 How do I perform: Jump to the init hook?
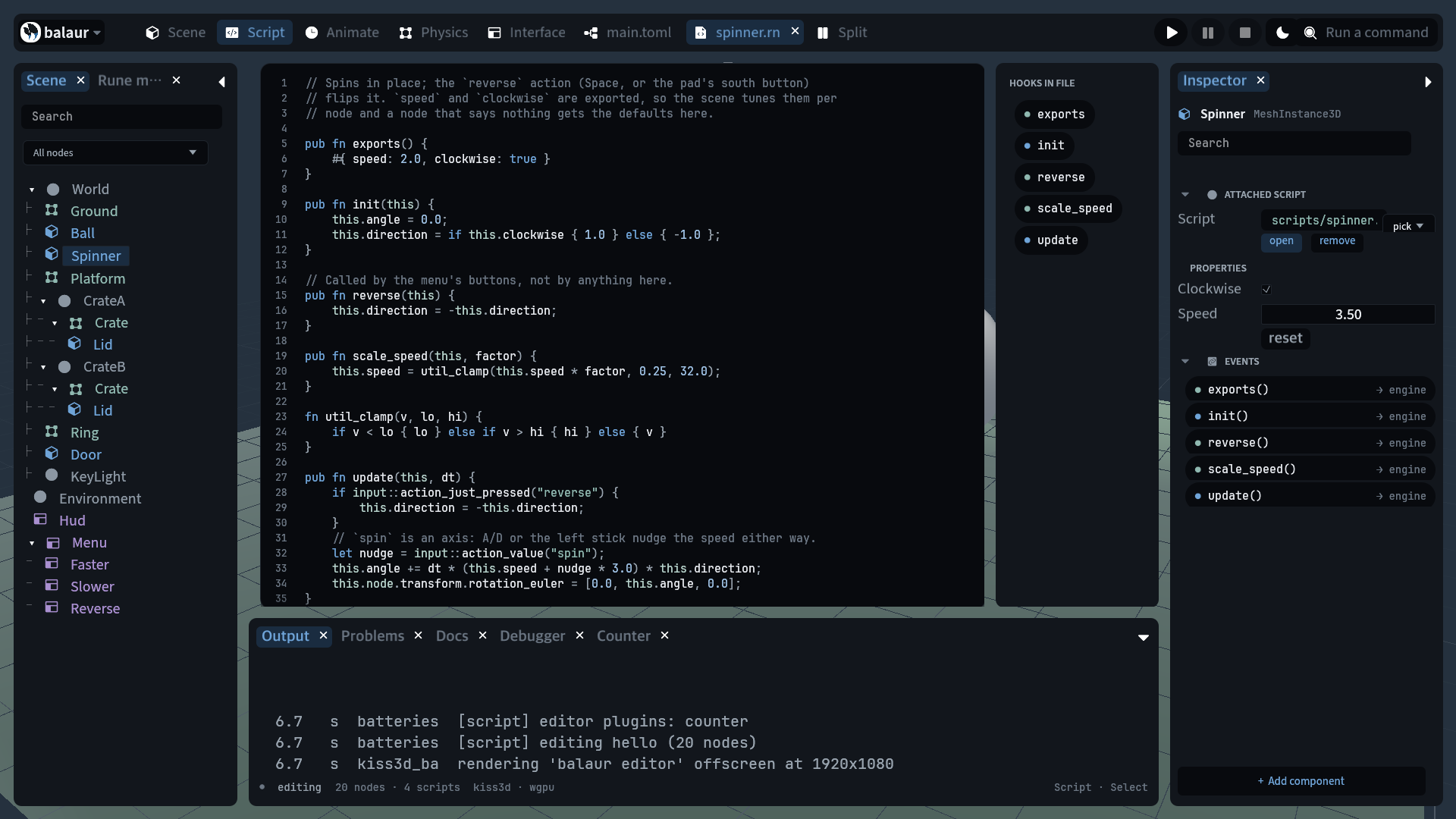coord(1044,146)
